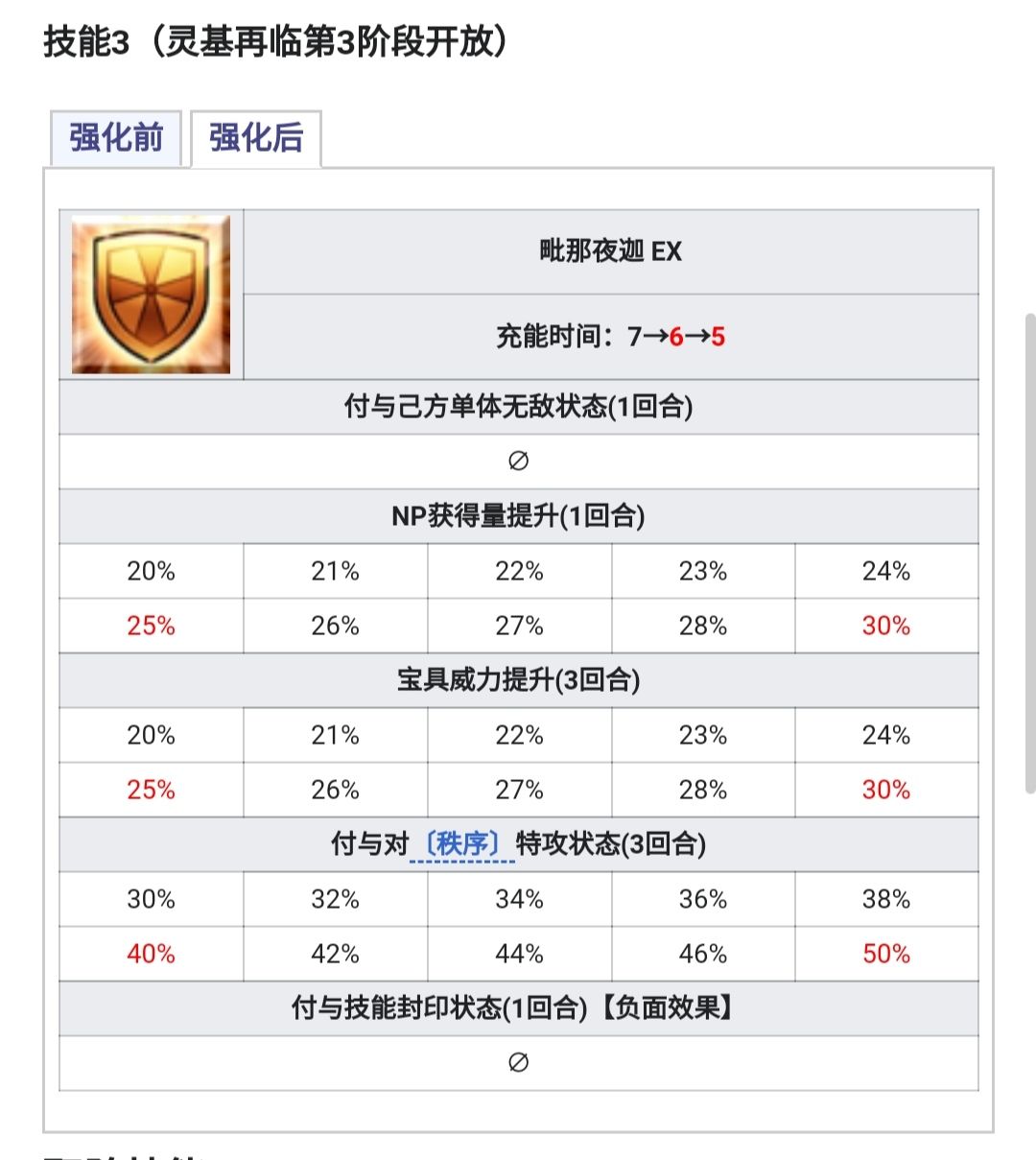The width and height of the screenshot is (1036, 1160).
Task: Select the NP获得量提升 effect header
Action: (x=518, y=516)
